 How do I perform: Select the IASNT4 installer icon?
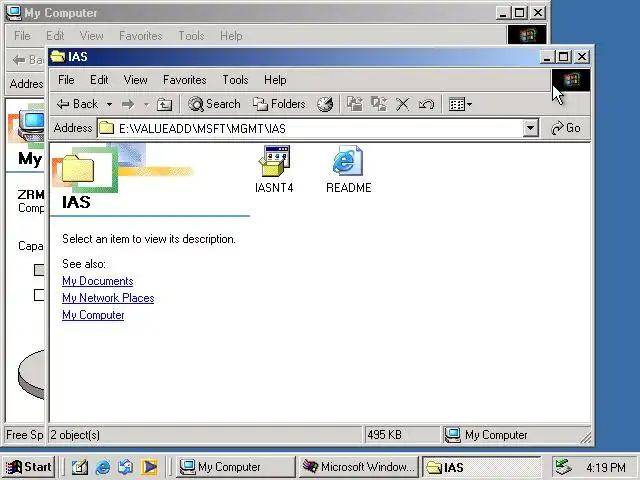tap(274, 169)
